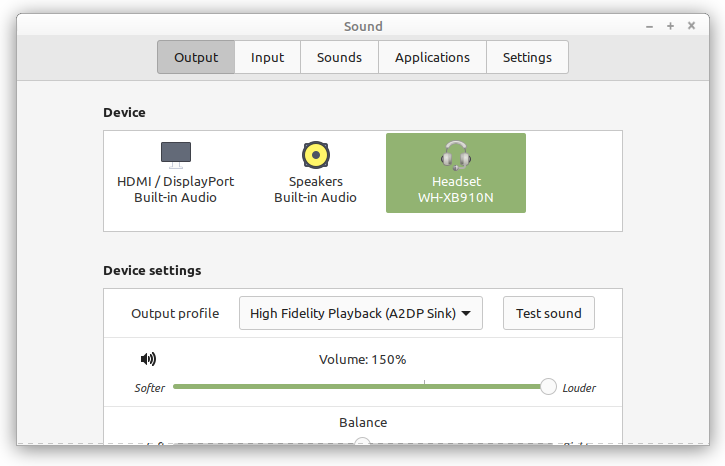Open the Sounds tab
725x466 pixels.
[339, 57]
